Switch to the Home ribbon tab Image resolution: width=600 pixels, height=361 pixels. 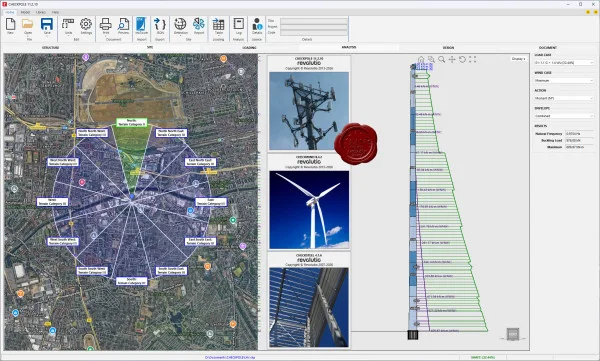[x=10, y=12]
